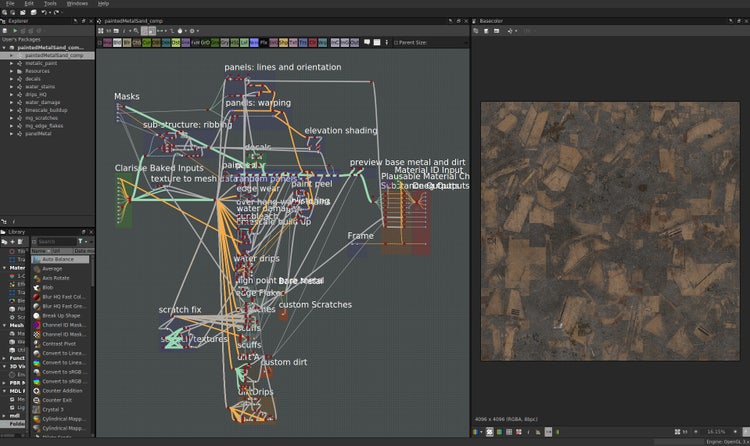The height and width of the screenshot is (446, 750).
Task: Expand the water_stains graph entry
Action: [x=12, y=86]
